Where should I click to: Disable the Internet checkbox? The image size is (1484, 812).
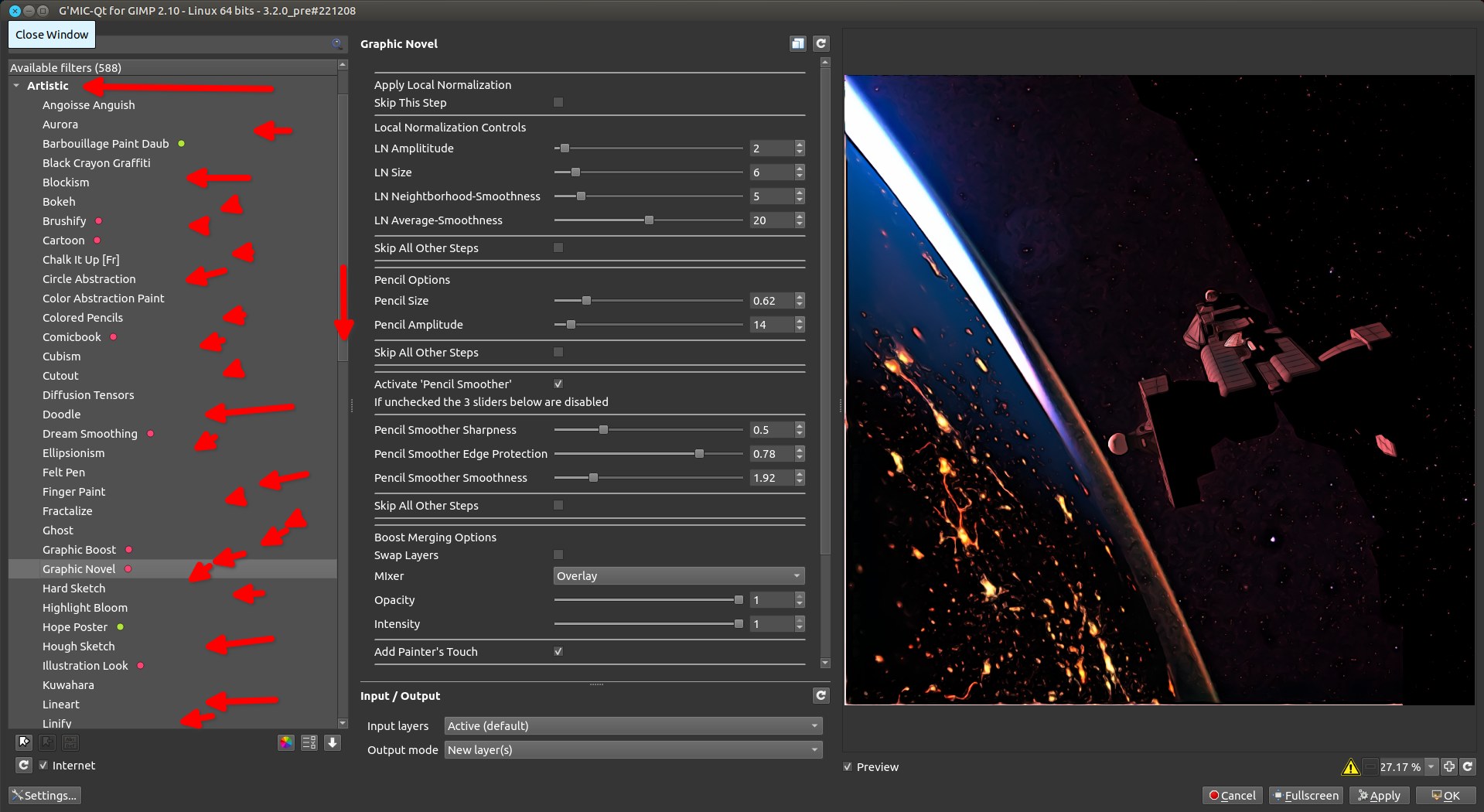pos(44,766)
